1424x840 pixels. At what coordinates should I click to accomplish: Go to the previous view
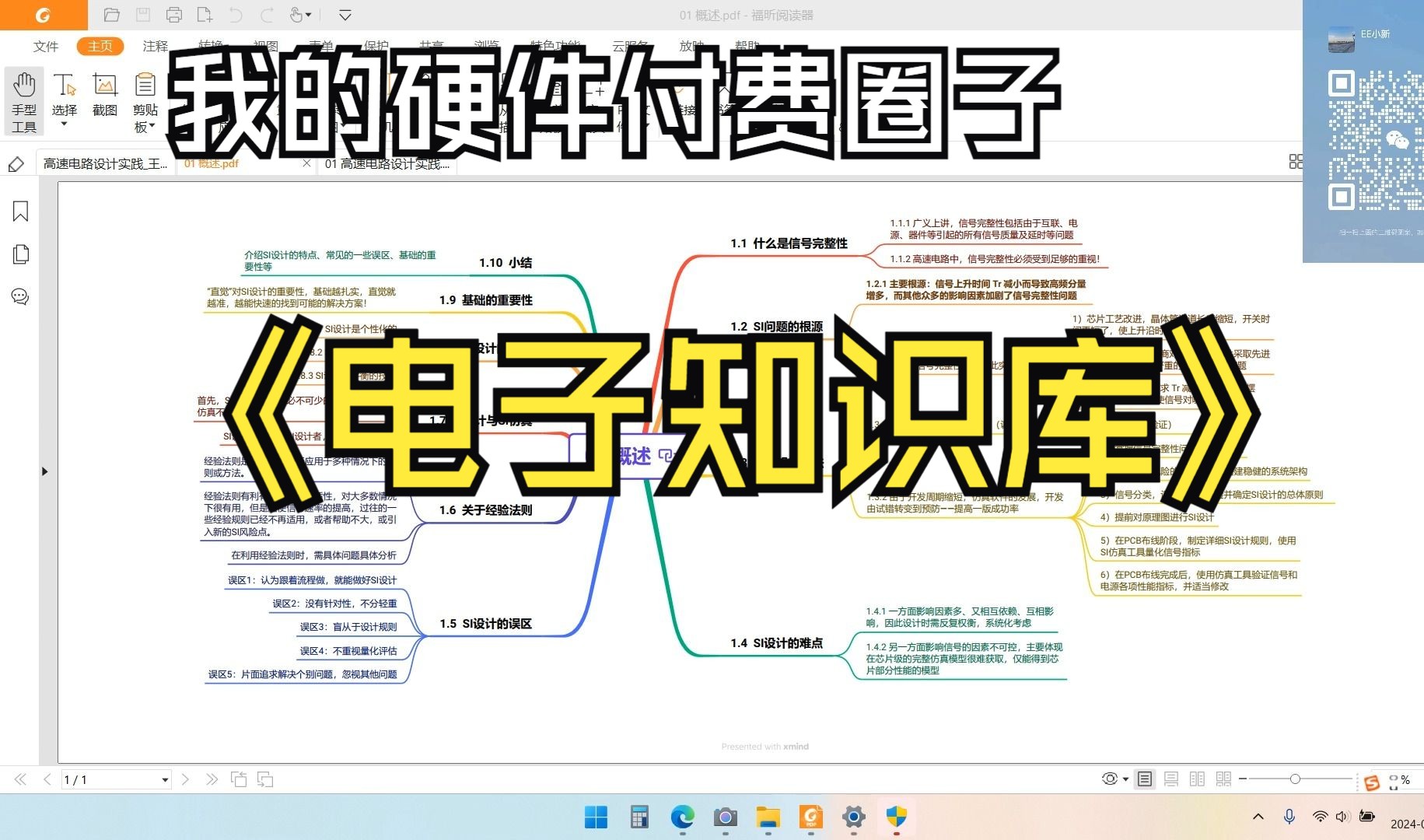tap(239, 779)
